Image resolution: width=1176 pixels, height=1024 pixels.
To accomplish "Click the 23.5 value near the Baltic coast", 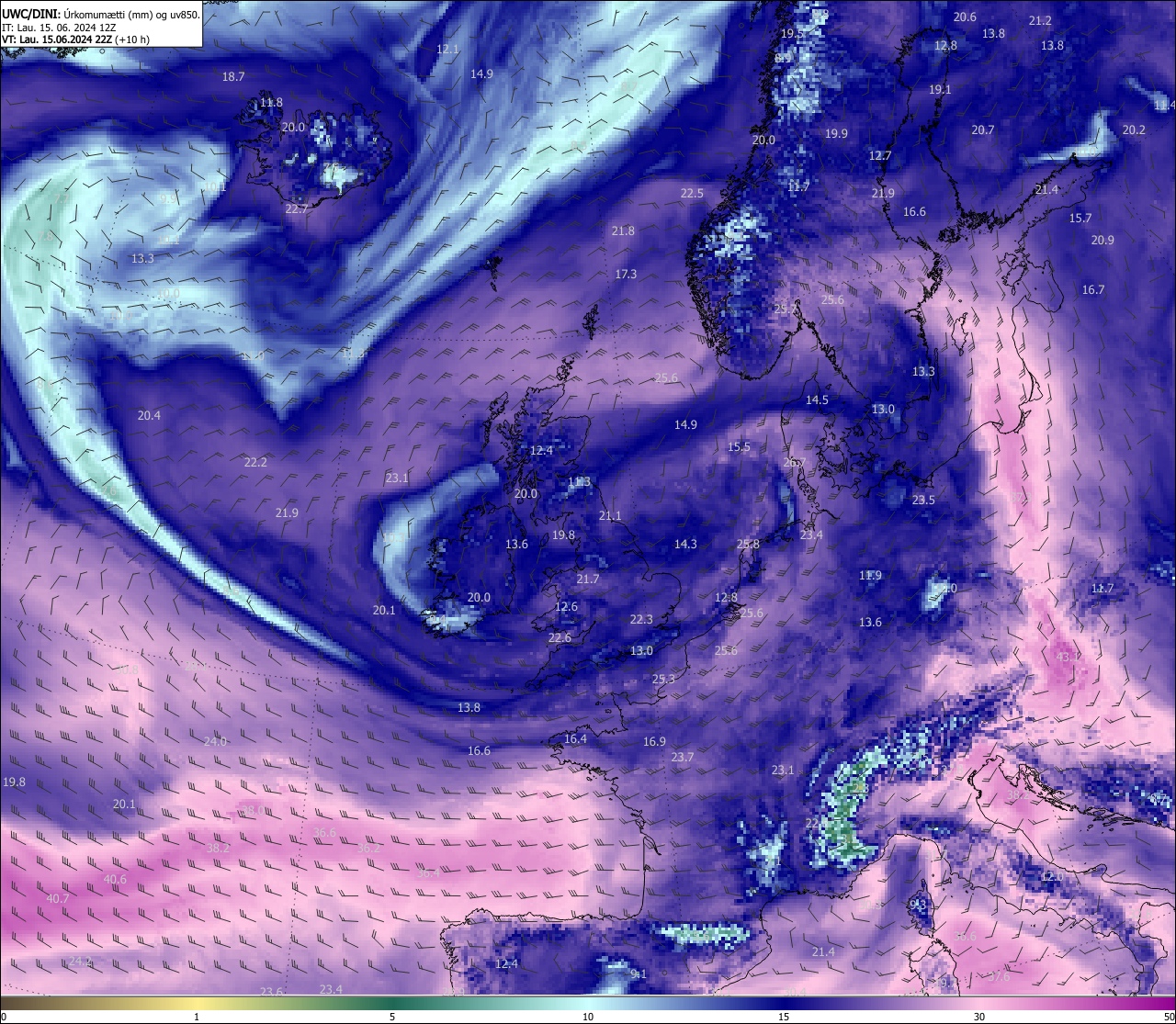I will coord(923,501).
